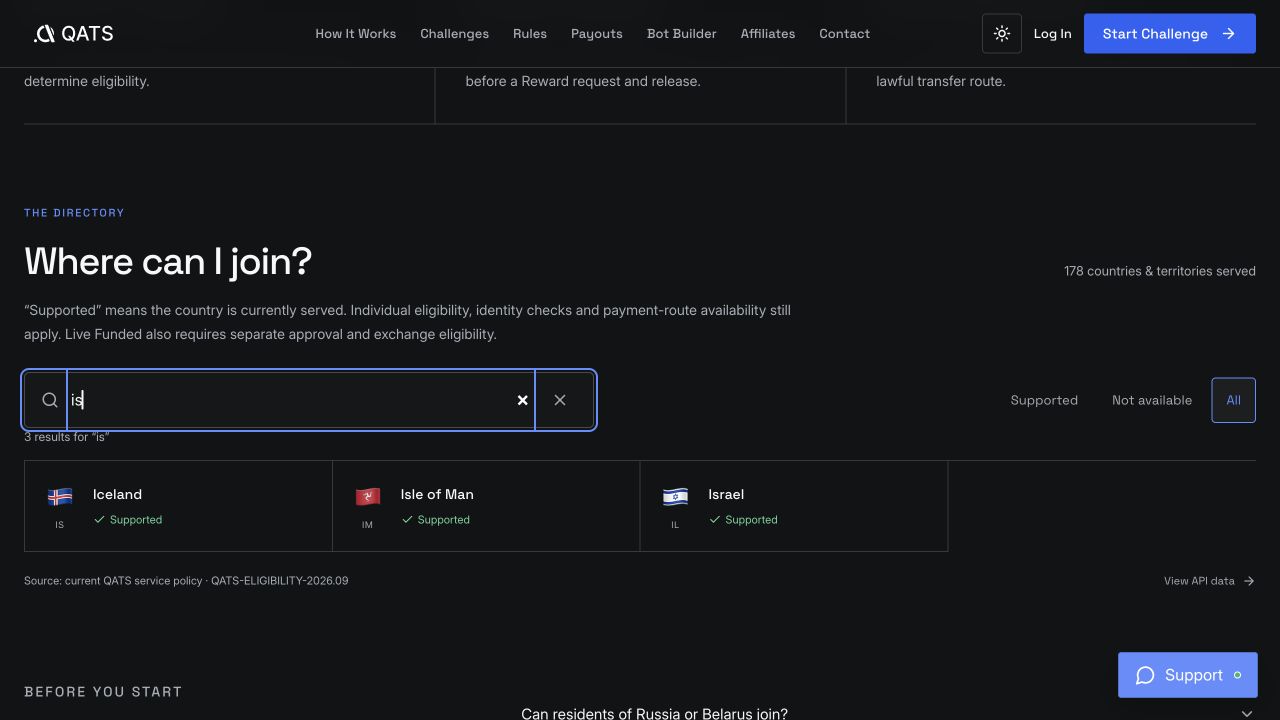
Task: Click the Isle of Man flag icon
Action: (x=368, y=496)
